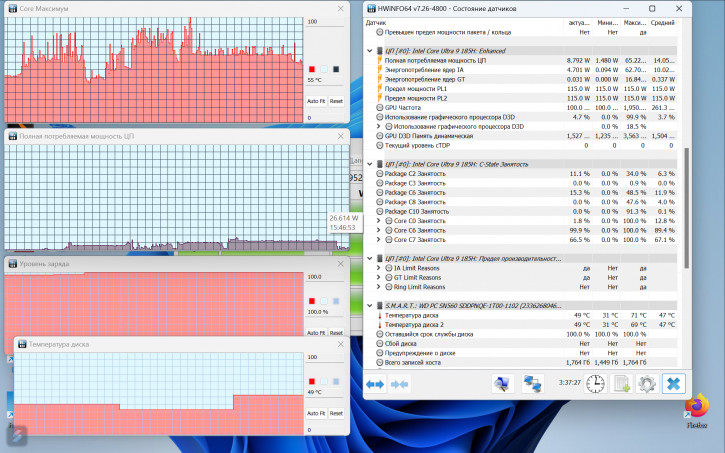
Task: Click Auto Fit in Температура диска window
Action: coord(316,413)
